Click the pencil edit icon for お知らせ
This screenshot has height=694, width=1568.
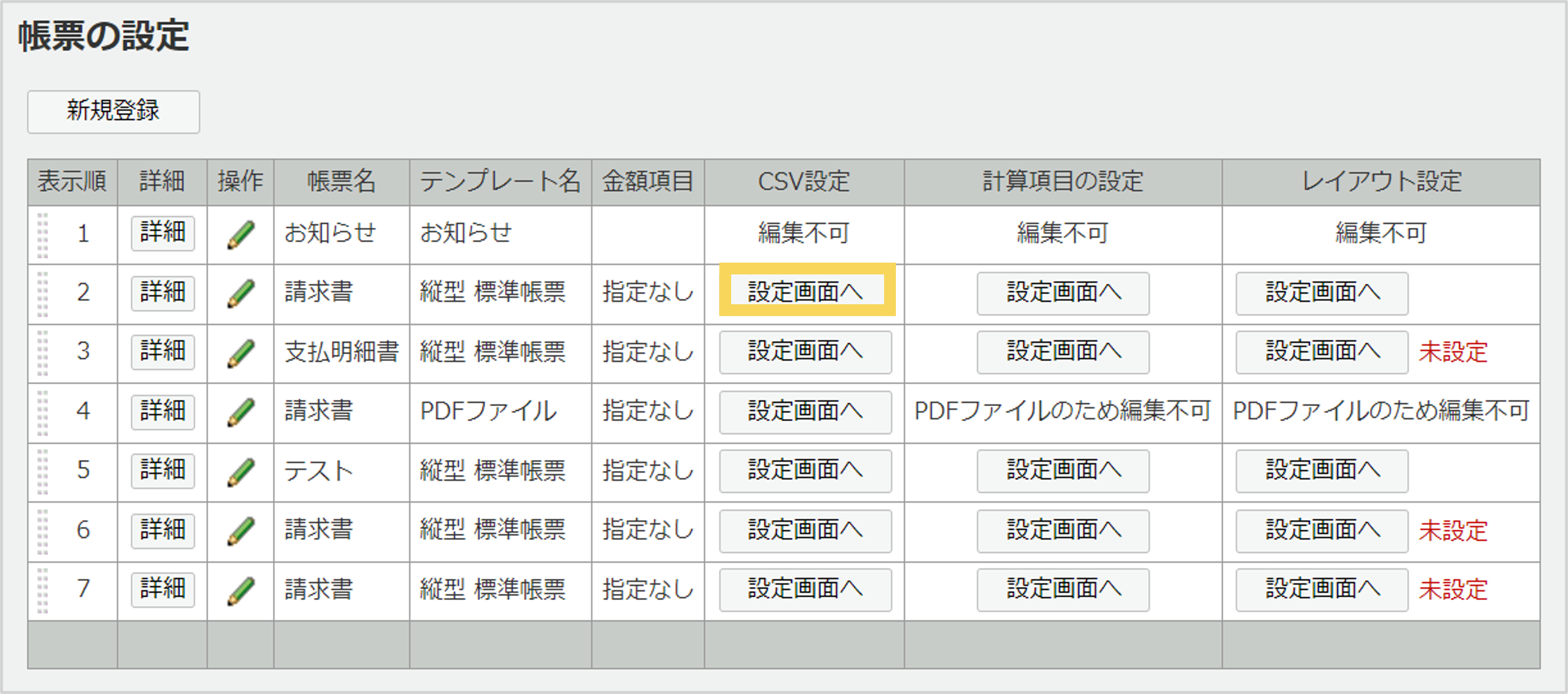point(240,233)
